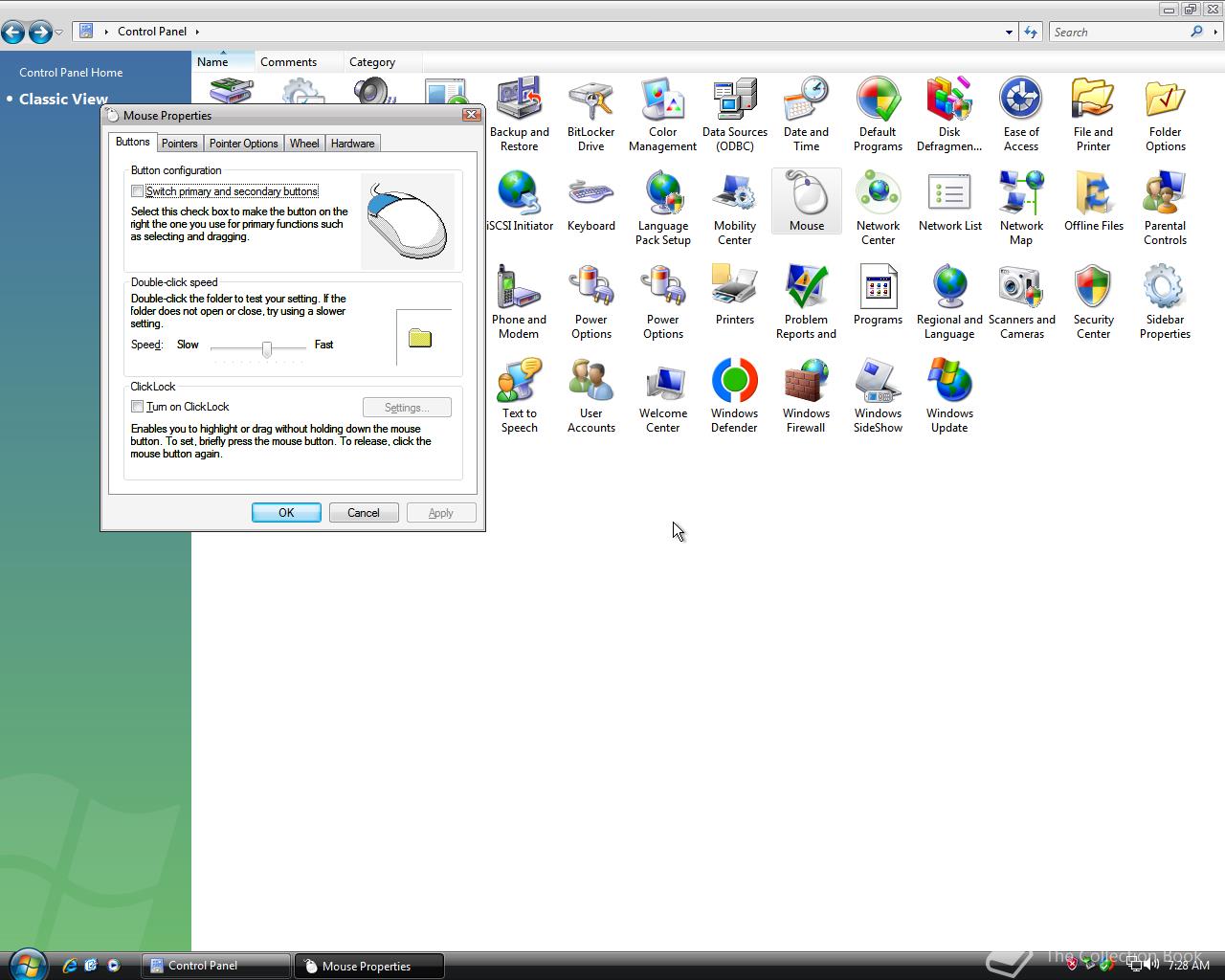Open Folder Options
The width and height of the screenshot is (1225, 980).
click(1165, 115)
